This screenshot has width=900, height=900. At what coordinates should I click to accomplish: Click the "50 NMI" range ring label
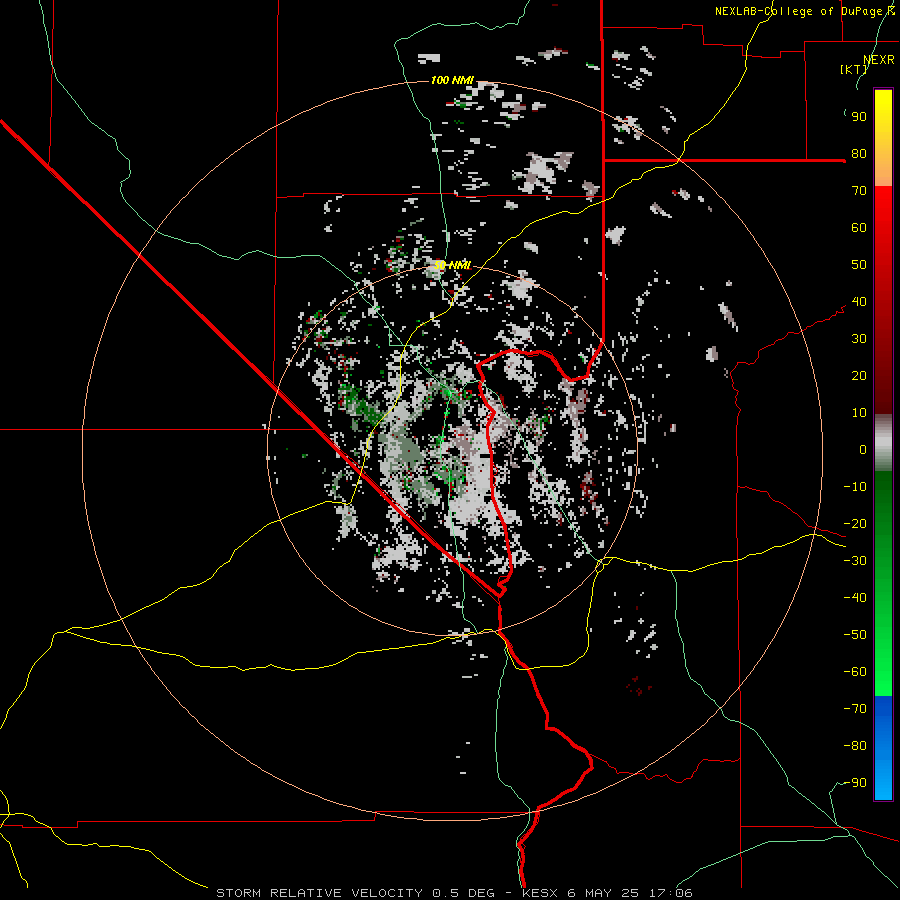(452, 265)
